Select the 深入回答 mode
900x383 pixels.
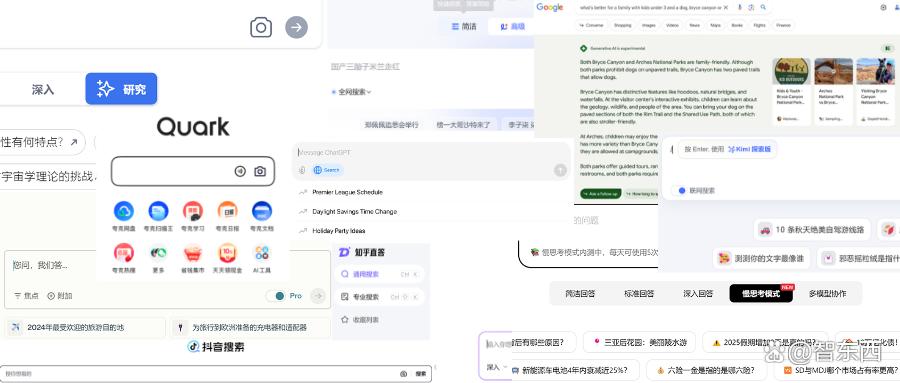[698, 293]
